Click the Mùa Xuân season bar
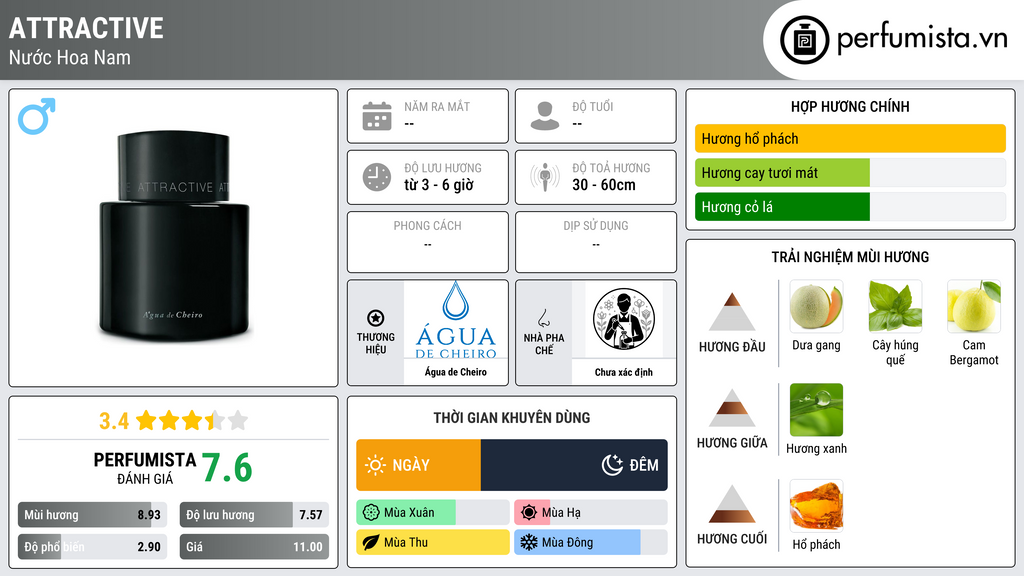This screenshot has width=1024, height=576. click(x=432, y=513)
